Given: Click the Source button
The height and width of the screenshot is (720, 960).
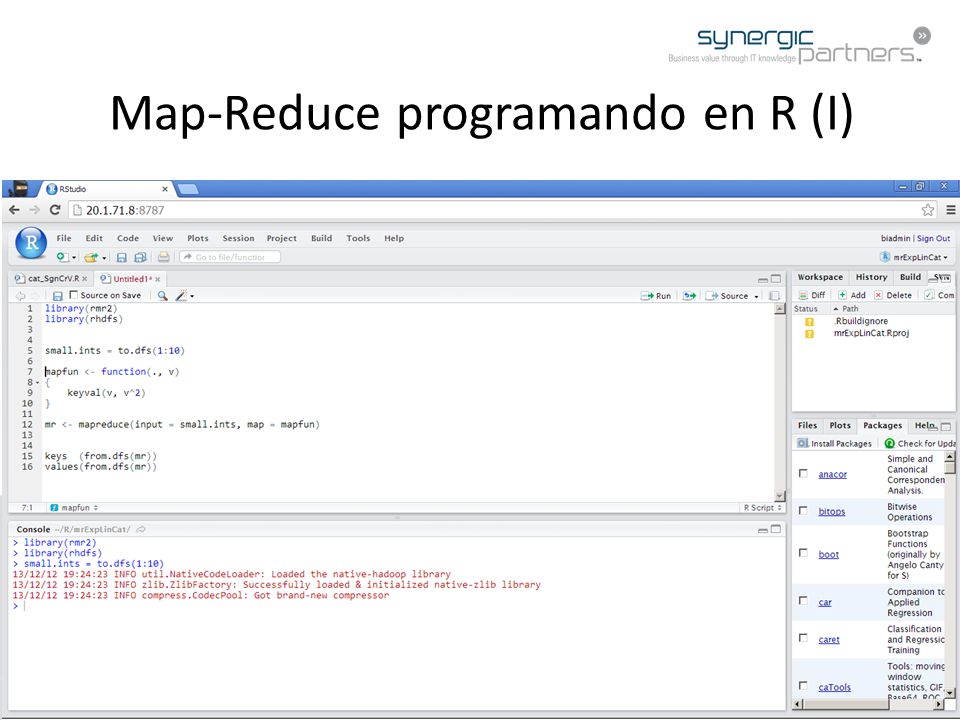Looking at the screenshot, I should pos(727,296).
